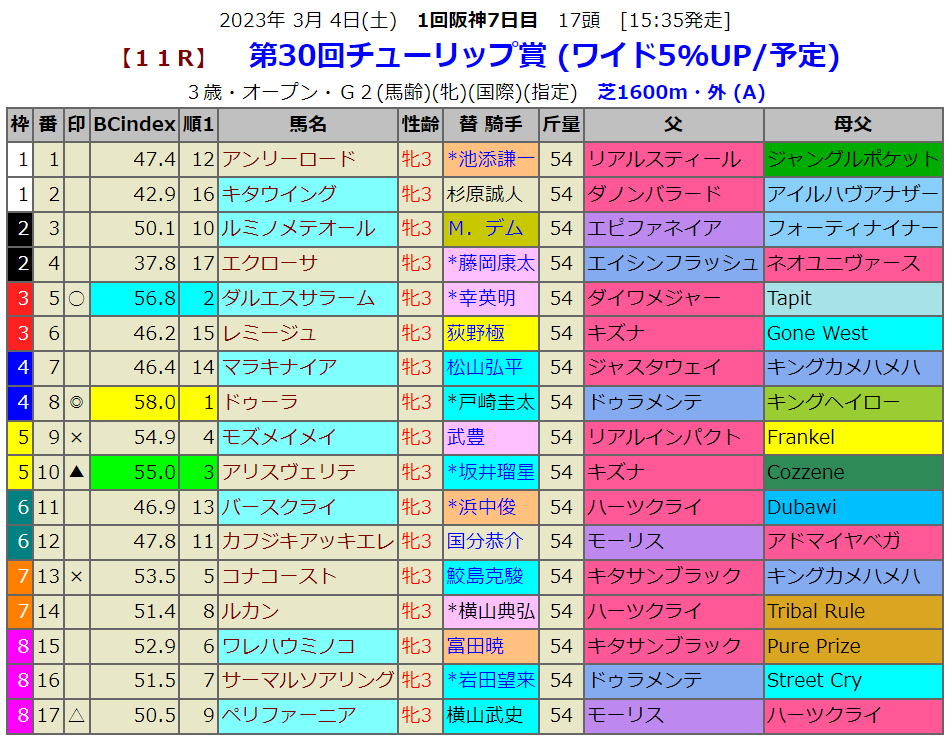Click the 馬名 column header
This screenshot has height=744, width=952.
(x=308, y=125)
